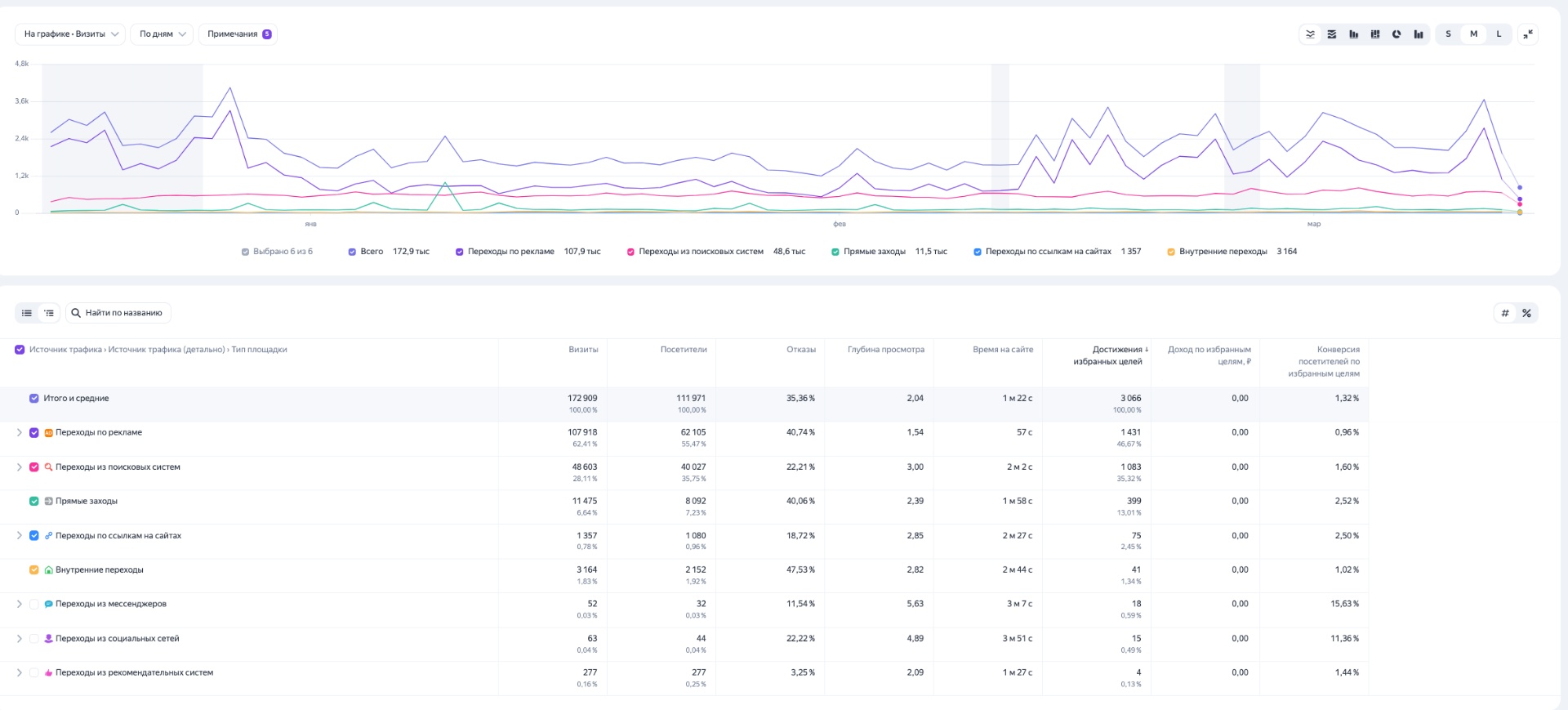Uncheck the Итого и средние checkbox
The height and width of the screenshot is (710, 1568).
[34, 399]
